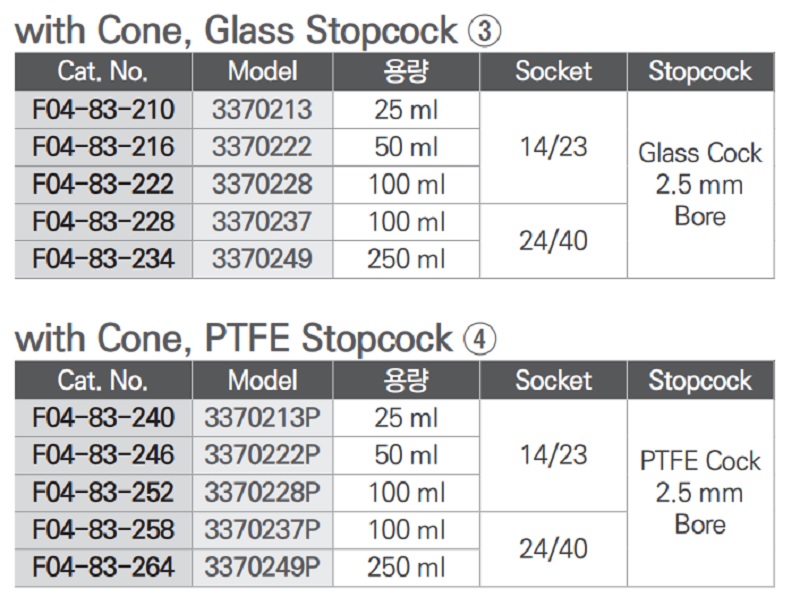Viewport: 800px width, 614px height.
Task: Click model number 3370249P
Action: pyautogui.click(x=262, y=568)
